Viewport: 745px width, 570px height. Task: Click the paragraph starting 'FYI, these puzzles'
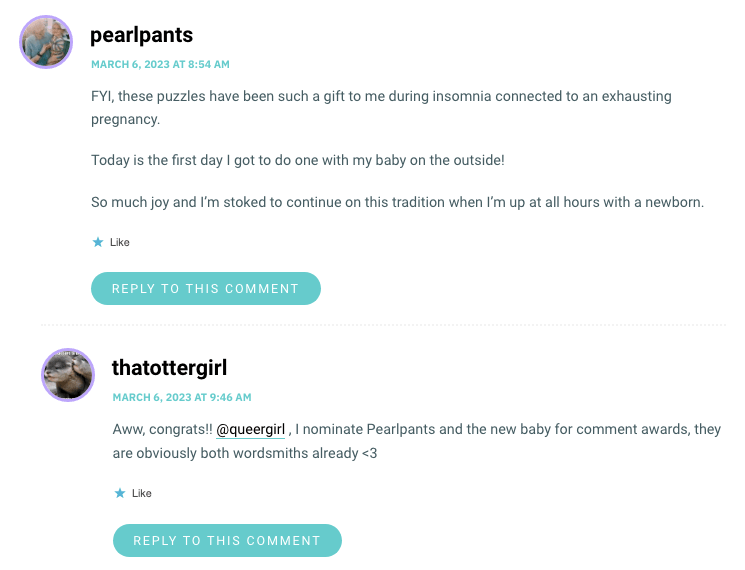pyautogui.click(x=381, y=107)
